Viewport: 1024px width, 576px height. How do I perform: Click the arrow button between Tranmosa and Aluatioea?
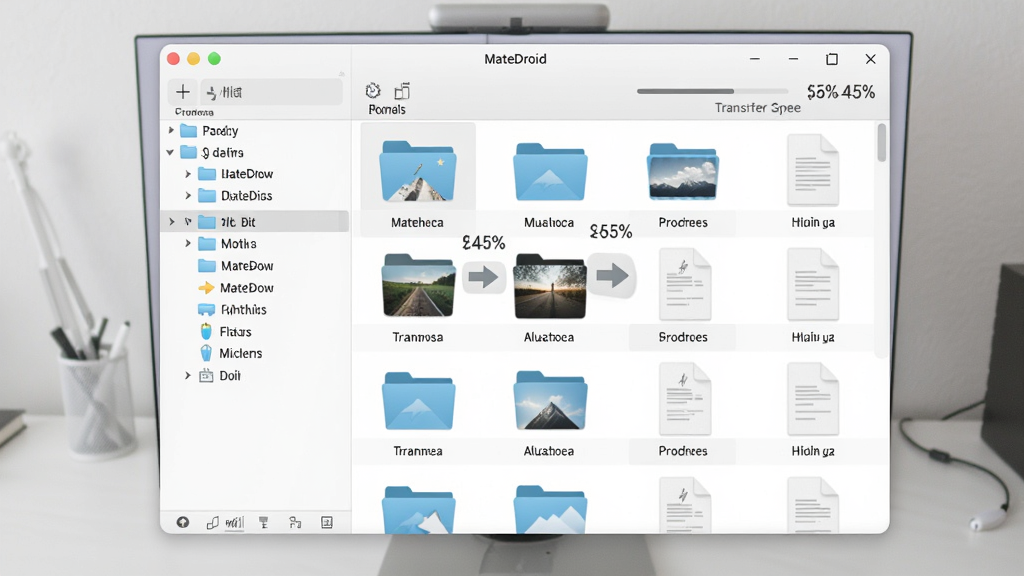(484, 277)
